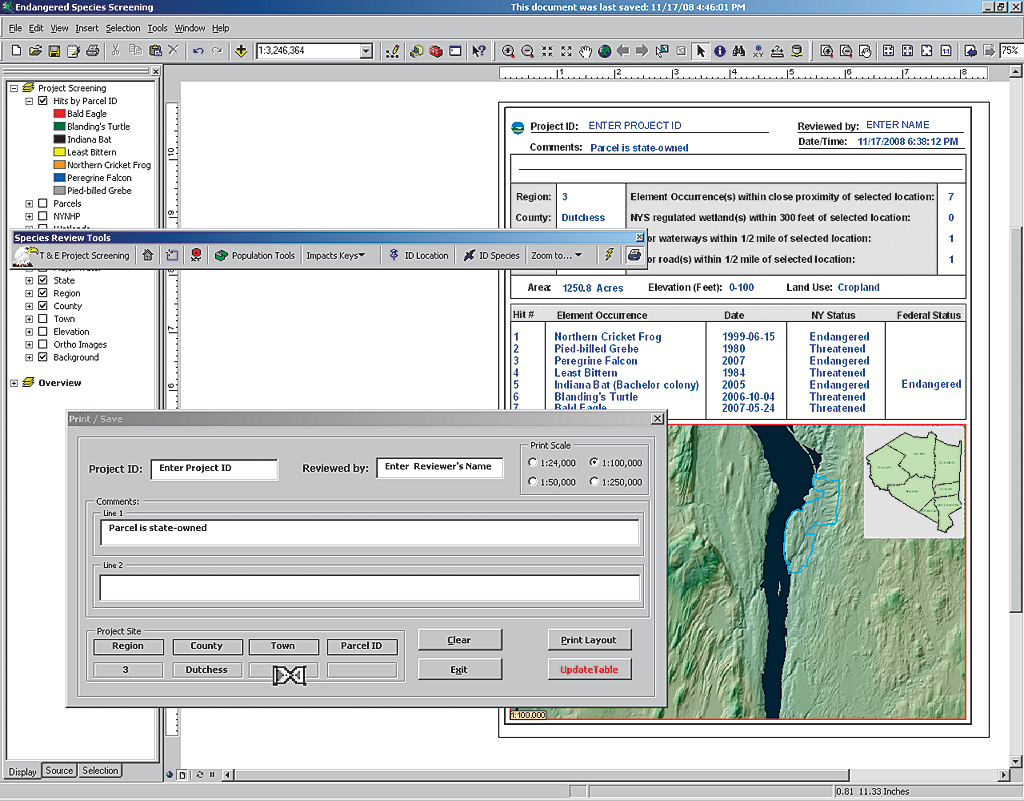
Task: Expand the Overview data frame
Action: [13, 383]
